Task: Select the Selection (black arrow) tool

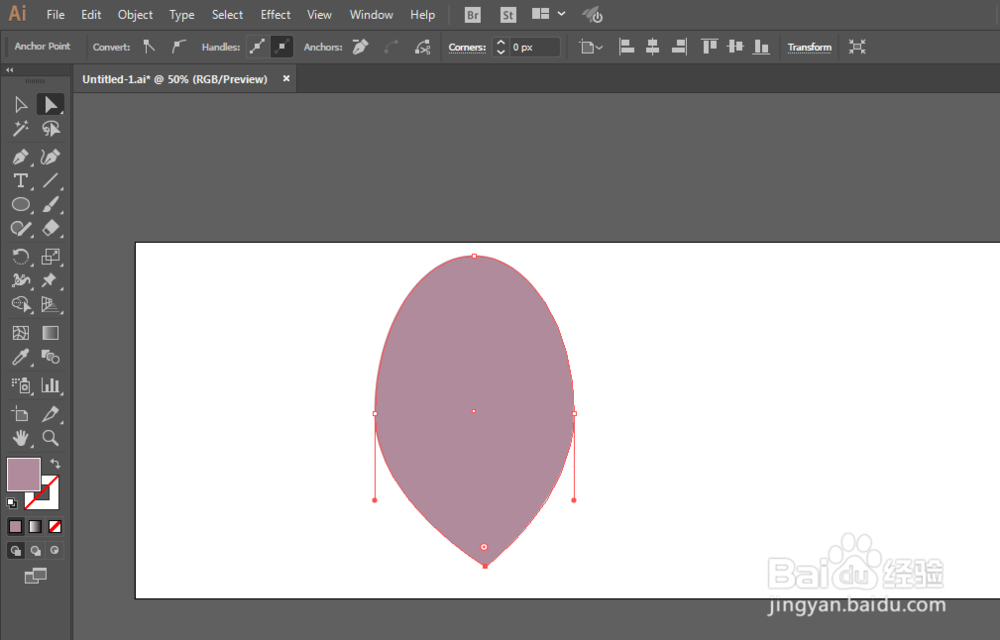Action: [20, 105]
